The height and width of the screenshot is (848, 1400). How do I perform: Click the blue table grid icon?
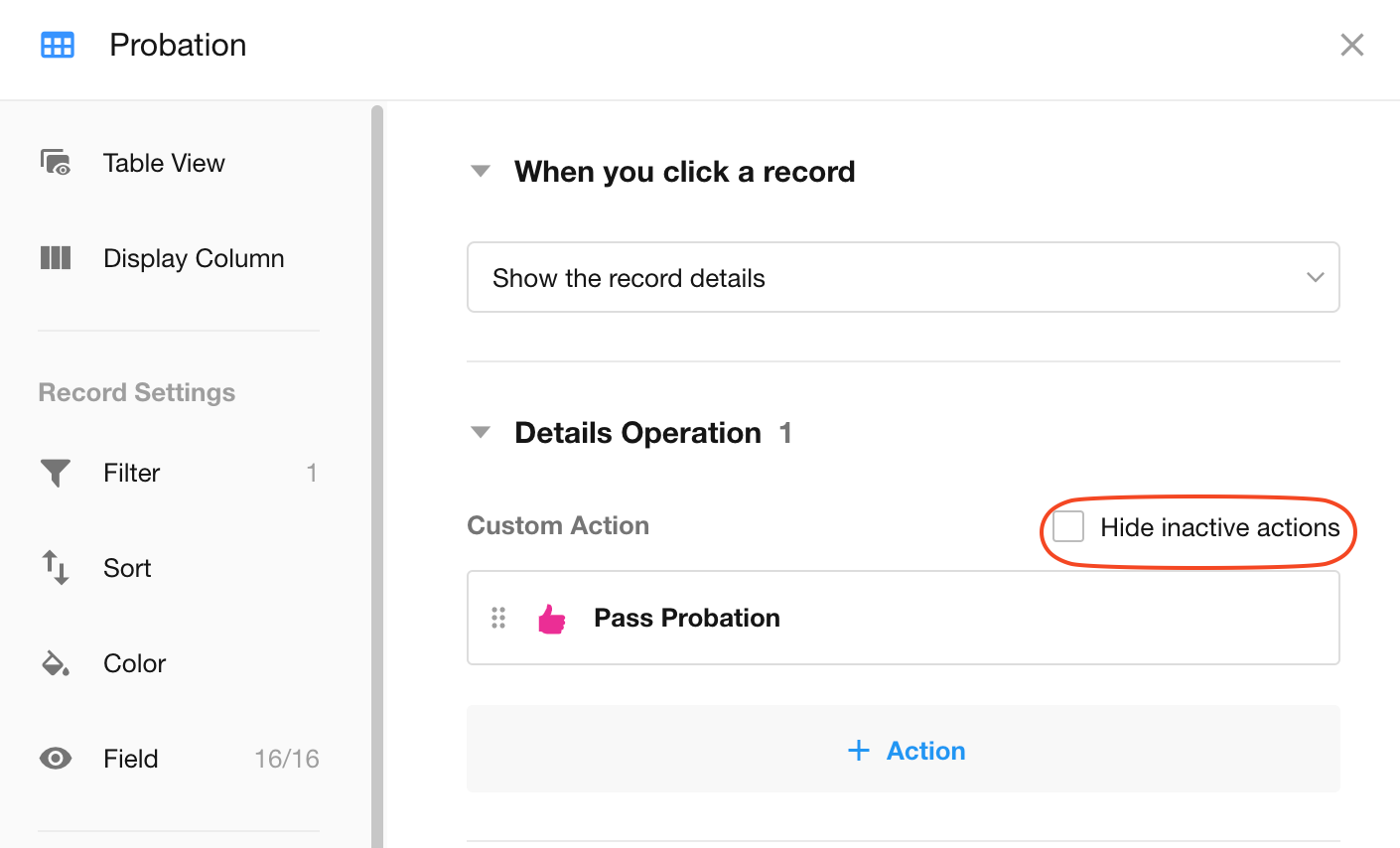pyautogui.click(x=57, y=45)
